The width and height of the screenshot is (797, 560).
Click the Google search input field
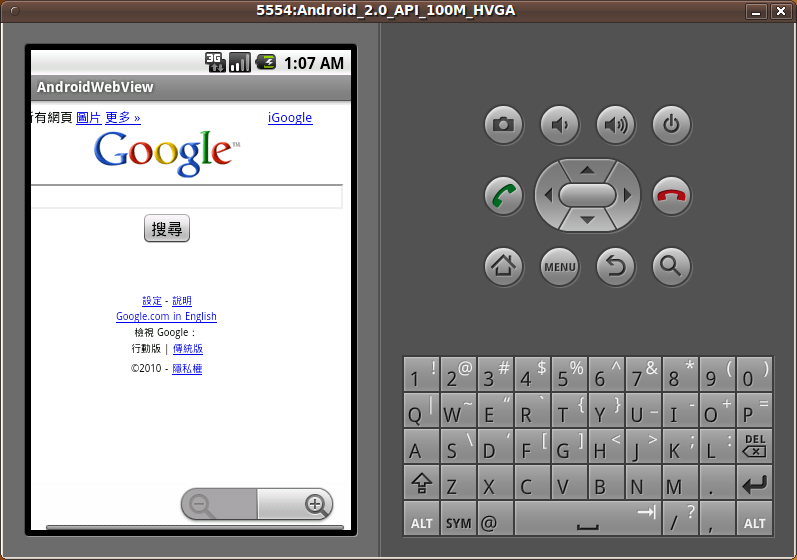click(x=187, y=196)
